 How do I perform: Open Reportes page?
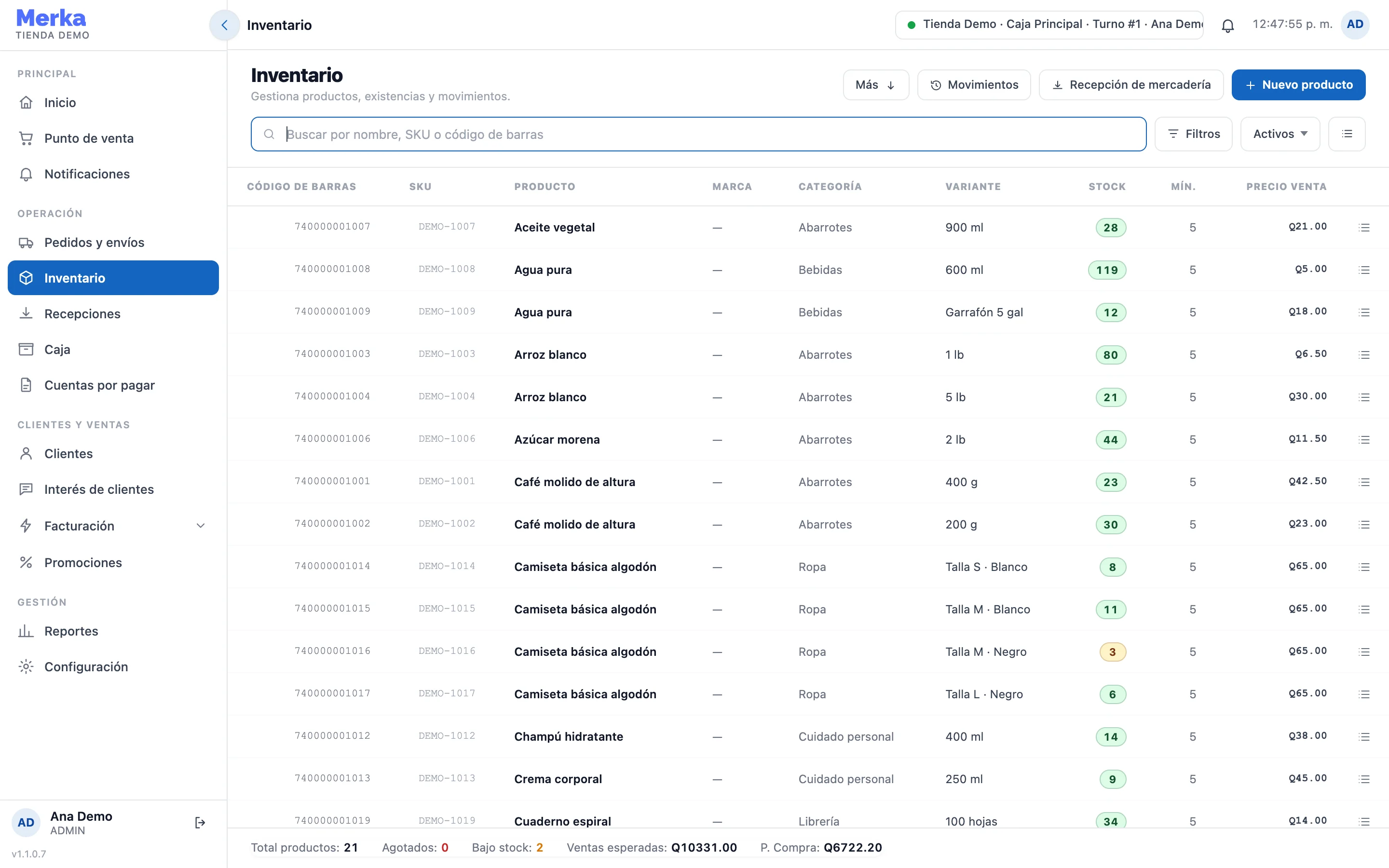point(113,631)
